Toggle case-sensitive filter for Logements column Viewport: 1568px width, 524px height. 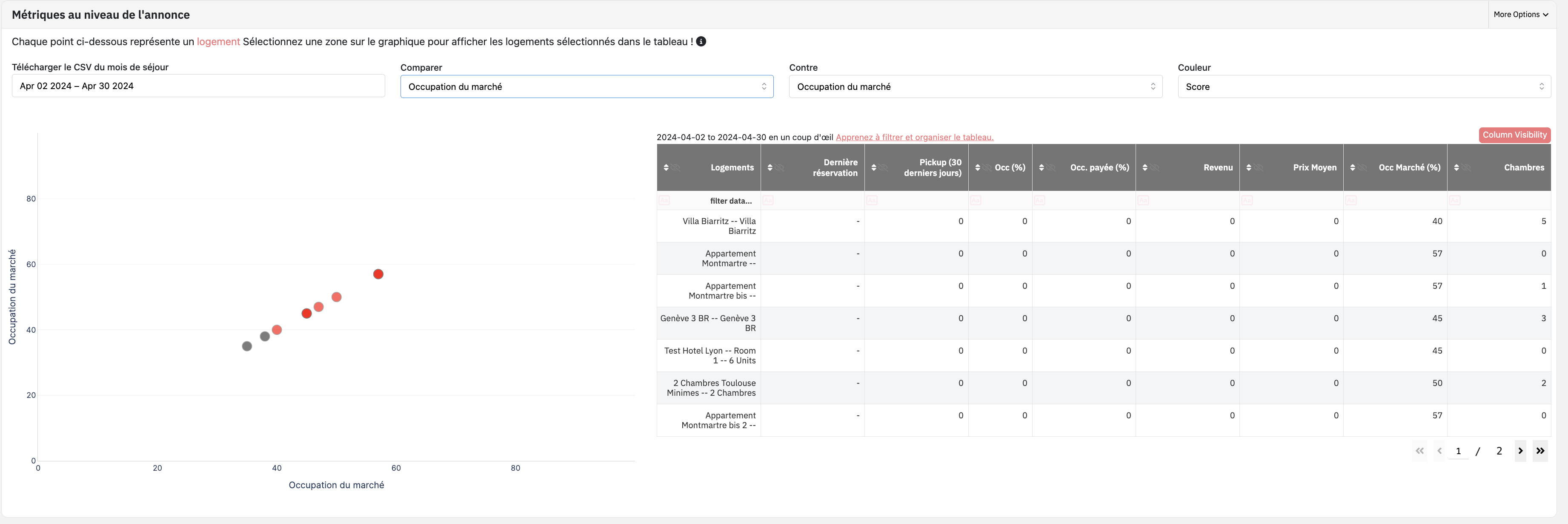click(664, 201)
